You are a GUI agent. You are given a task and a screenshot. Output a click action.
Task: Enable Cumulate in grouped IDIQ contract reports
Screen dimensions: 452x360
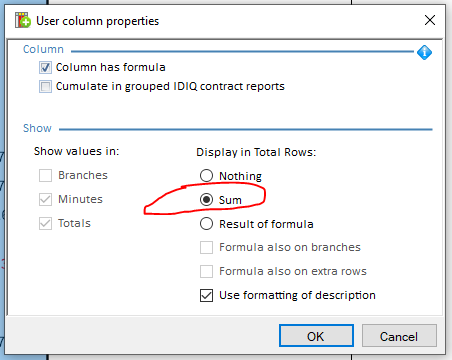coord(45,86)
